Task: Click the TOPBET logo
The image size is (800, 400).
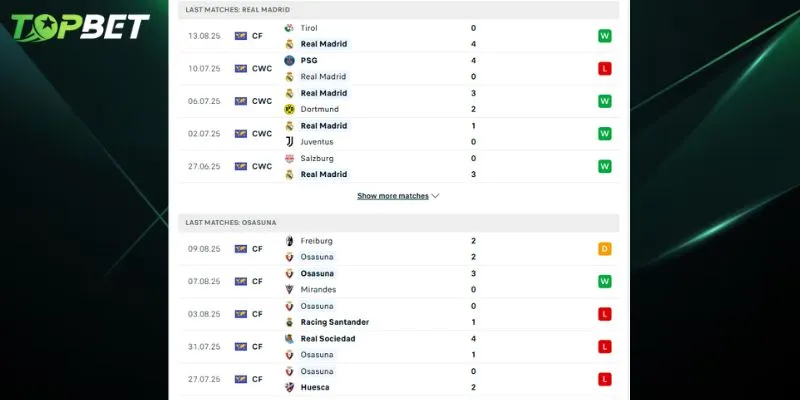Action: coord(79,27)
